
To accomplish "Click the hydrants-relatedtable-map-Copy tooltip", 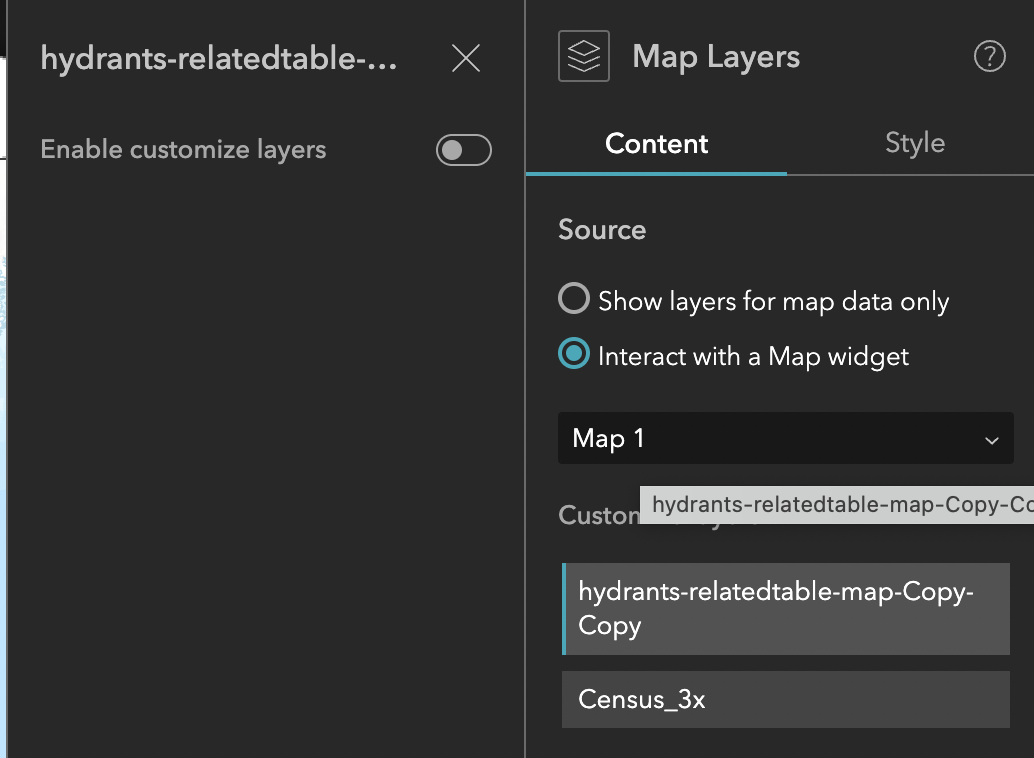I will coord(838,505).
